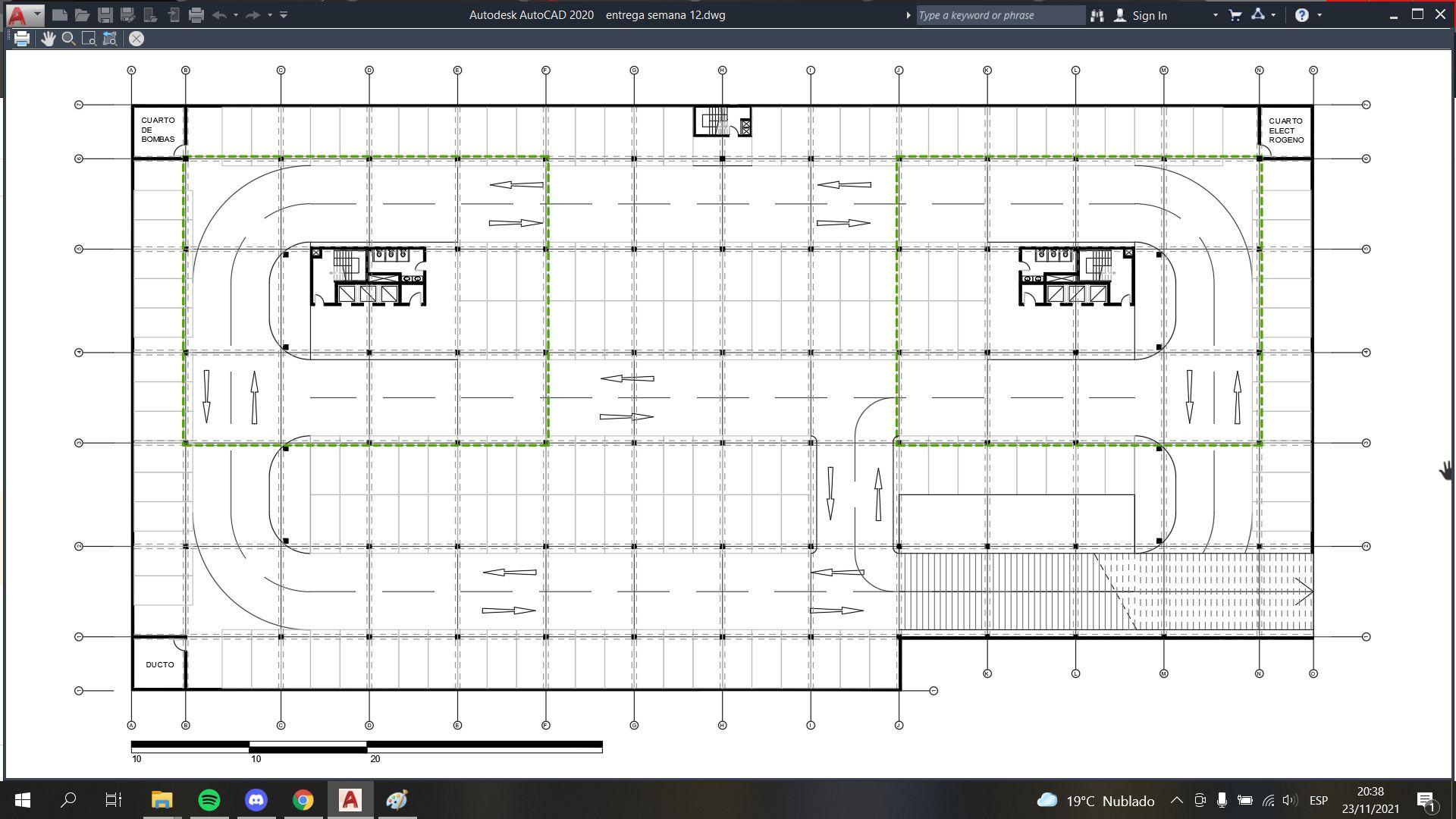This screenshot has height=819, width=1456.
Task: Click the Zoom Original tool
Action: (x=110, y=39)
